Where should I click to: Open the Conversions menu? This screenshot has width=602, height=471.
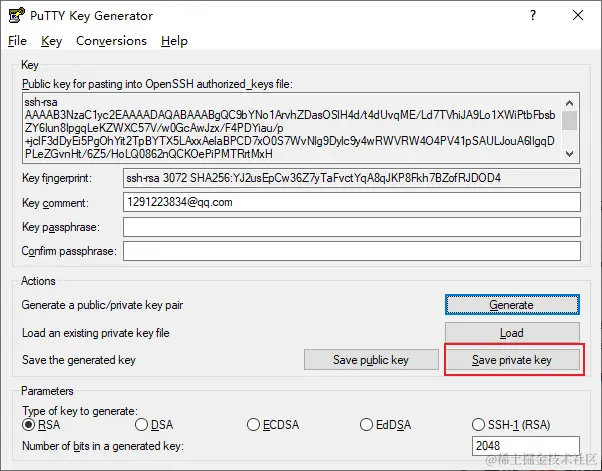pos(111,41)
